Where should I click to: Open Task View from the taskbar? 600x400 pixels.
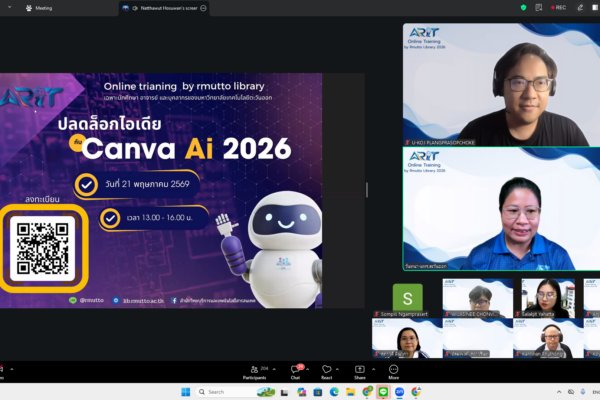(x=284, y=392)
